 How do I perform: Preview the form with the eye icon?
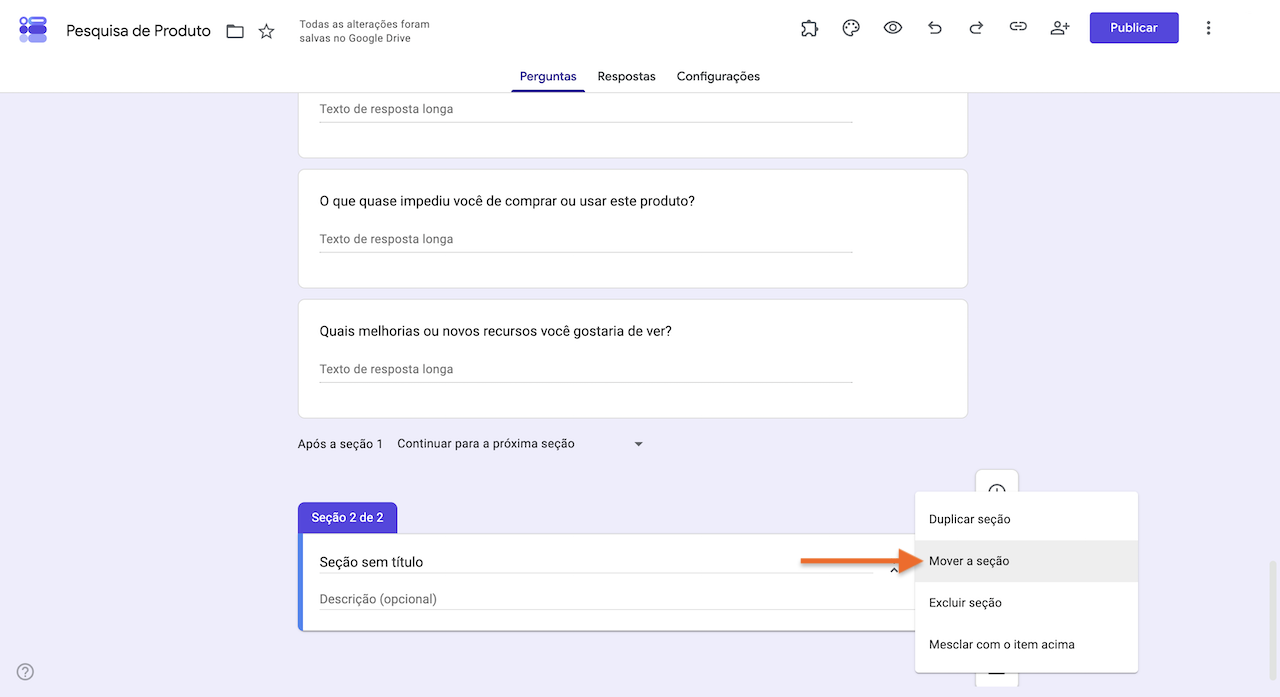893,28
